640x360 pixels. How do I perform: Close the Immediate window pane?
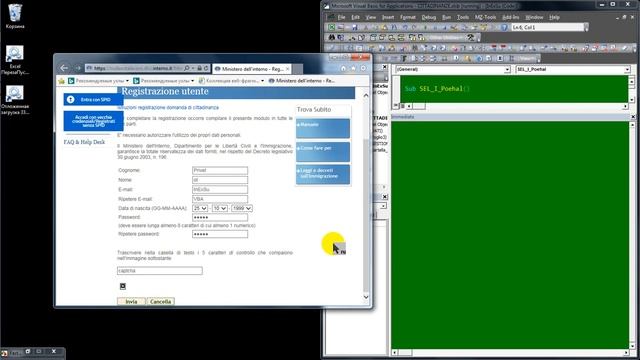tap(633, 117)
